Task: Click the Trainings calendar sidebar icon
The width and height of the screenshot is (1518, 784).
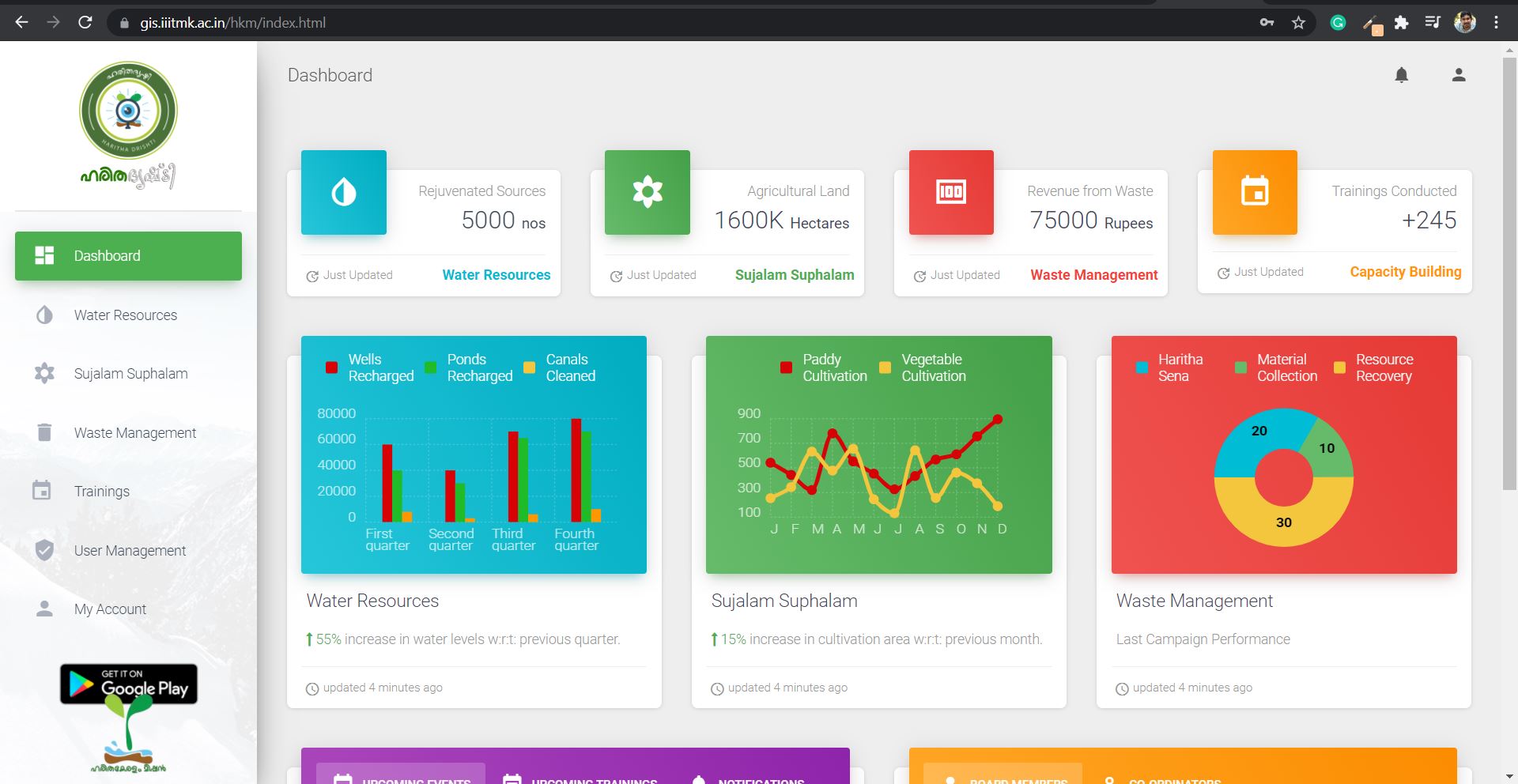Action: (42, 491)
